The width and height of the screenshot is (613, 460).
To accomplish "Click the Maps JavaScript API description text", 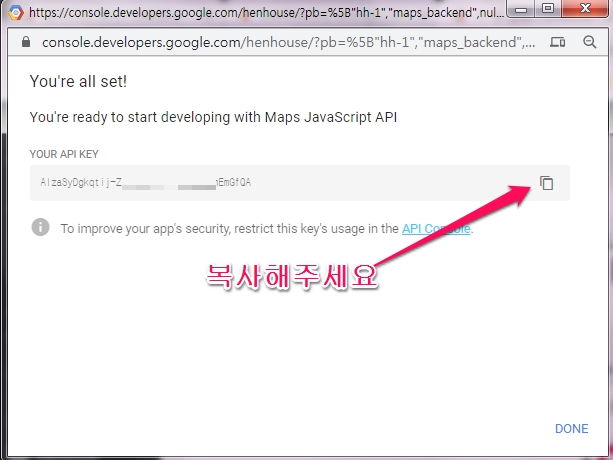I will pyautogui.click(x=213, y=117).
